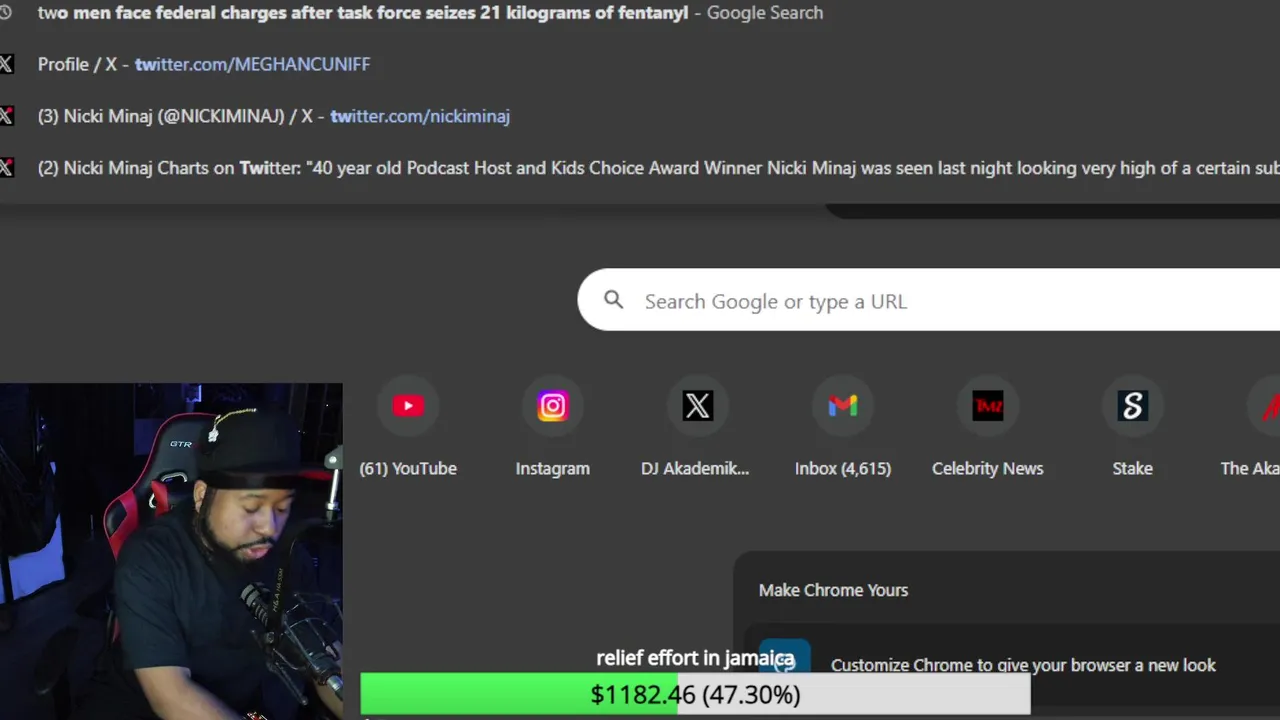Open the Instagram shortcut icon
Image resolution: width=1280 pixels, height=720 pixels.
point(553,406)
